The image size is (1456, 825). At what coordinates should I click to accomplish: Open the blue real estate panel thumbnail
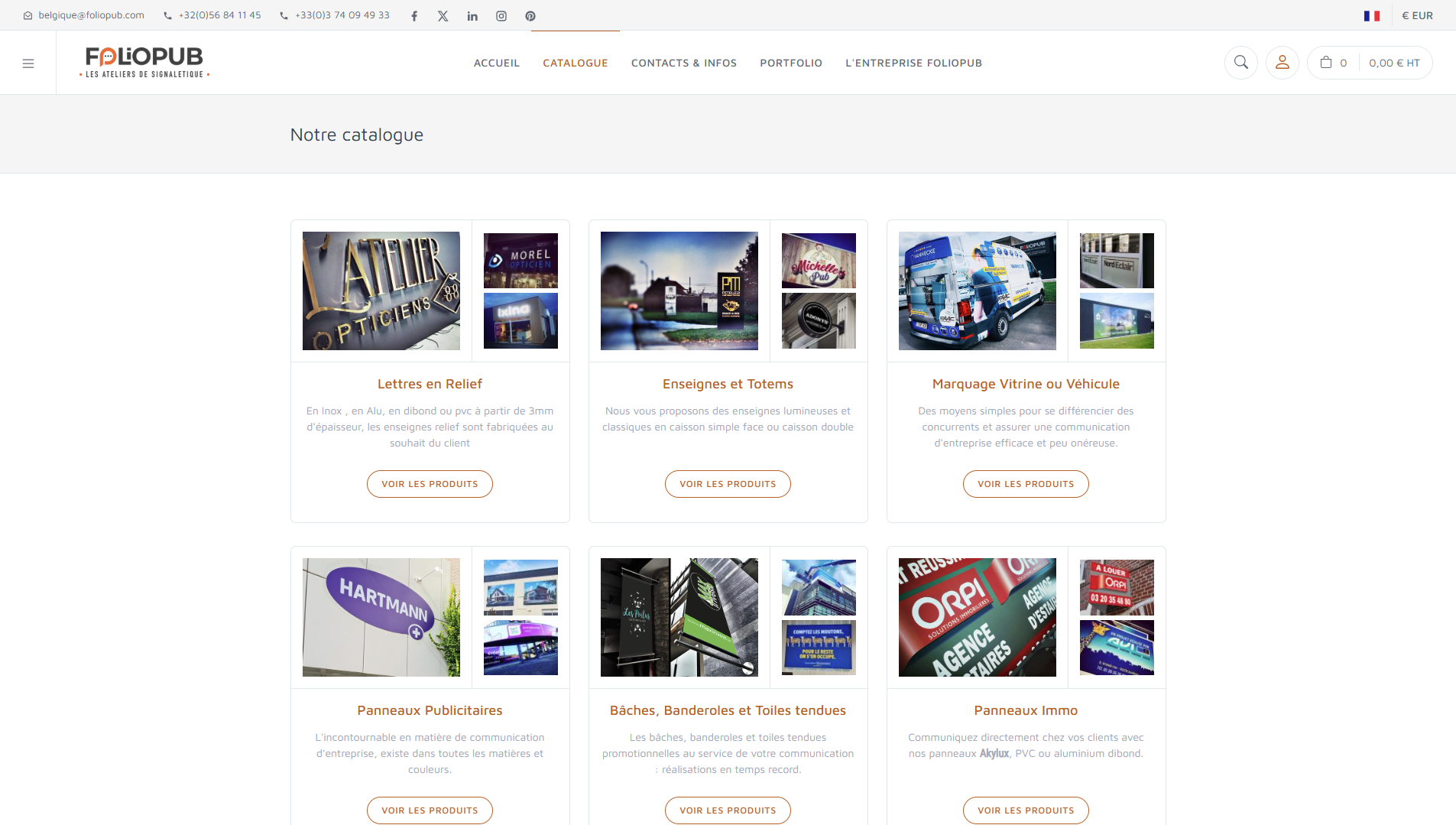pyautogui.click(x=1117, y=648)
